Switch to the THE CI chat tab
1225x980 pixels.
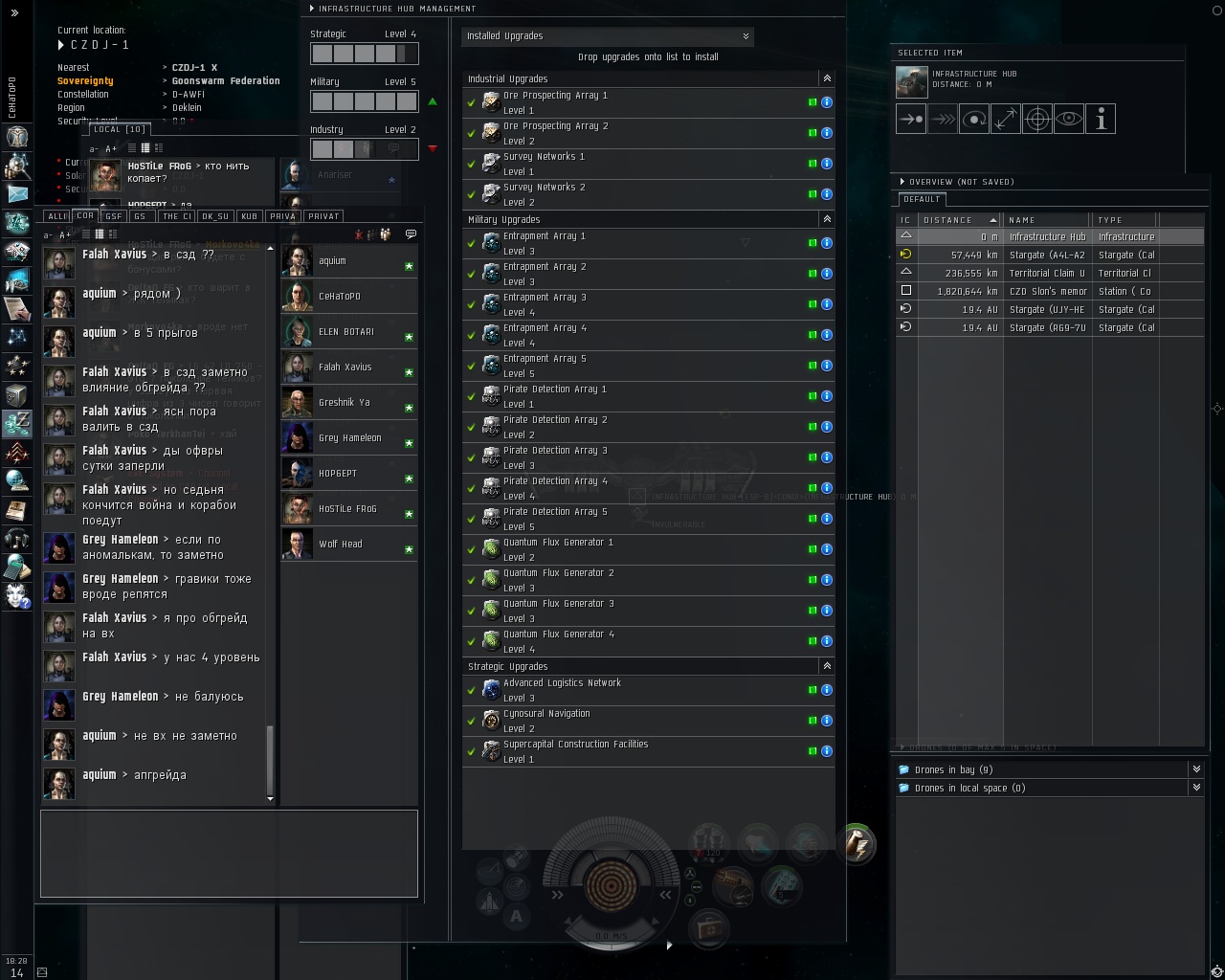[177, 216]
